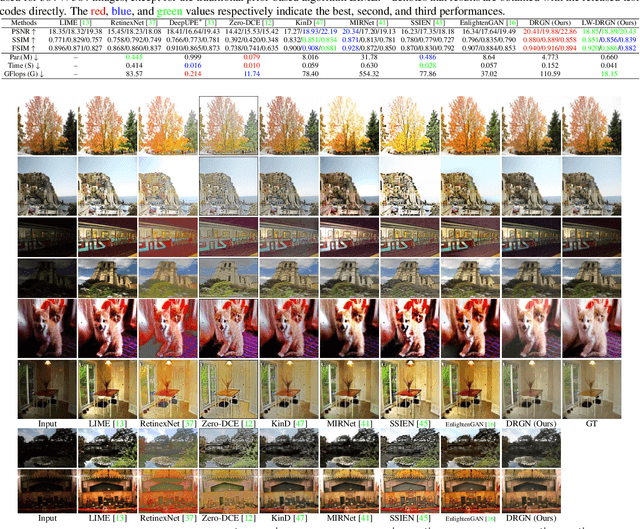This screenshot has height=529, width=640.
Task: Click the 'GFlops (G) ↓' row label
Action: coord(23,74)
